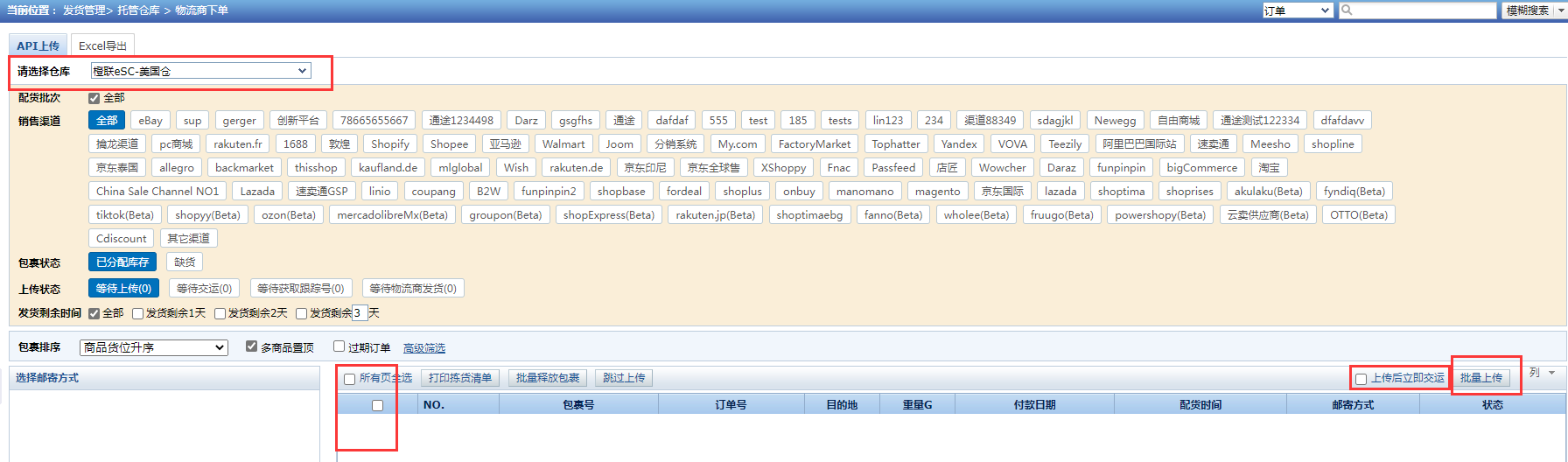Check the custom 发货剩余 days checkbox
This screenshot has width=1568, height=462.
pyautogui.click(x=301, y=313)
